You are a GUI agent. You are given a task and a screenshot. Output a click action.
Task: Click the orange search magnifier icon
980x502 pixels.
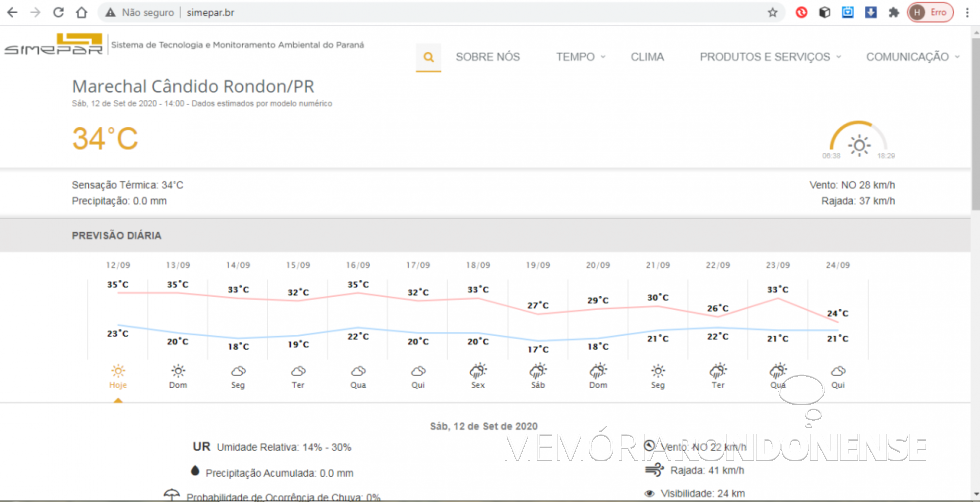coord(428,57)
